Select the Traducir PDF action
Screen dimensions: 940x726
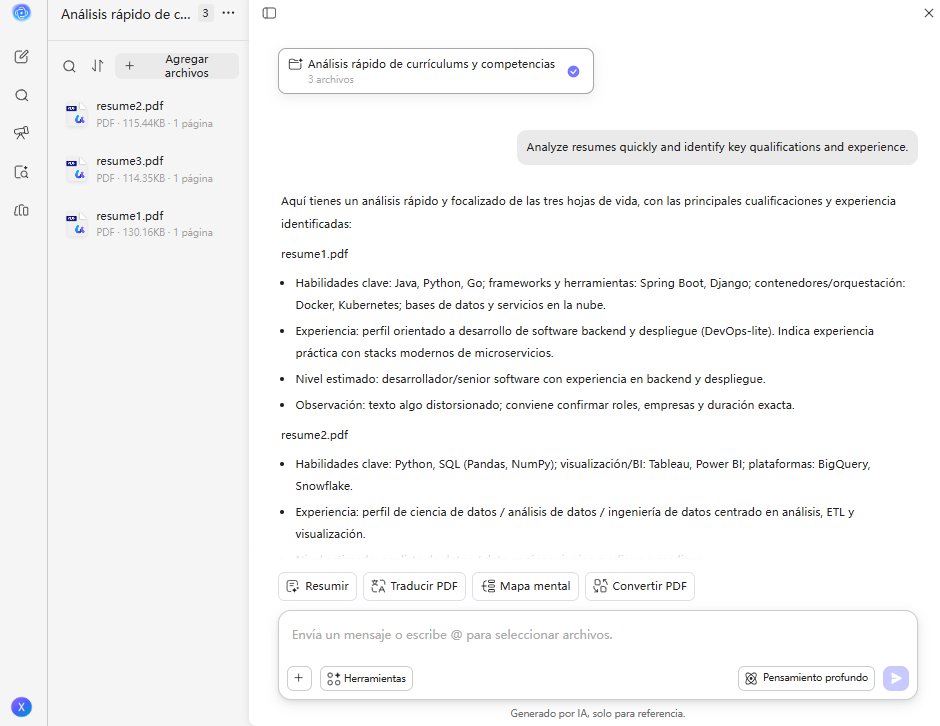(414, 586)
